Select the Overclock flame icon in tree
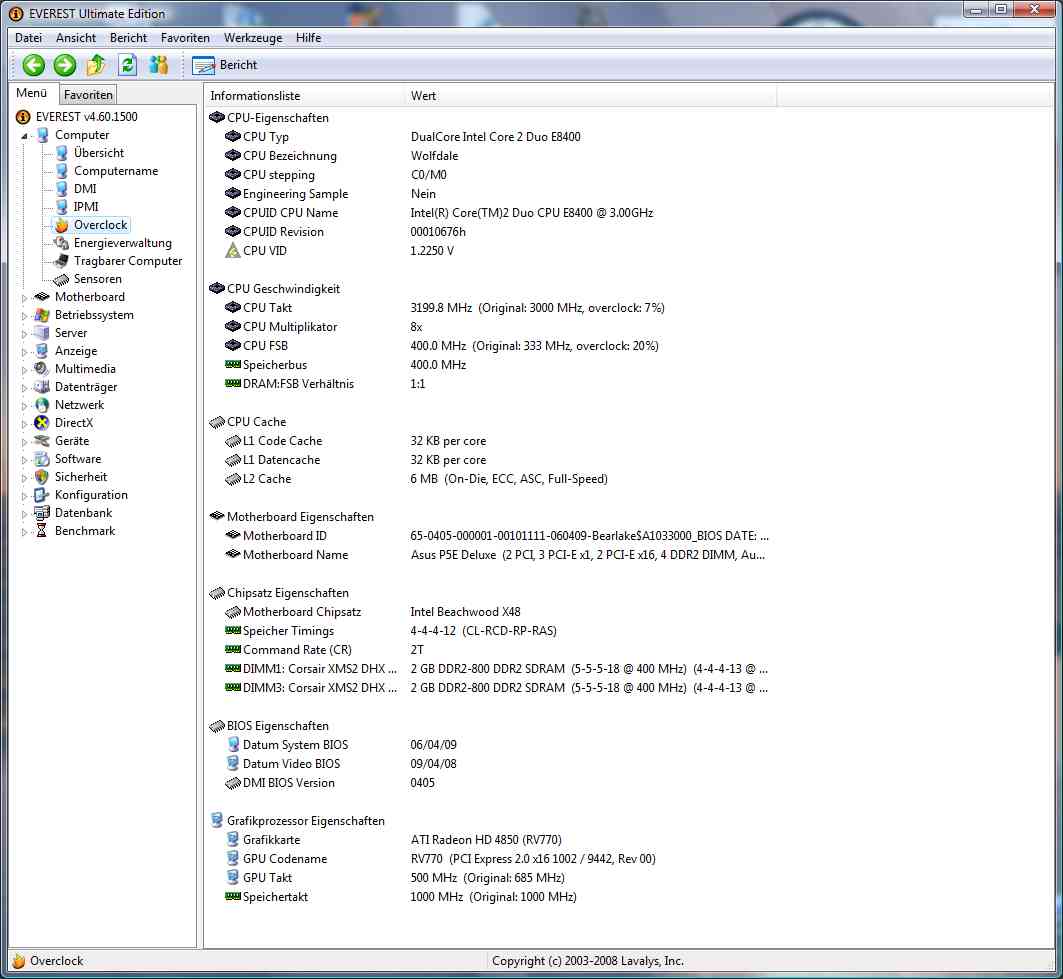This screenshot has height=979, width=1063. pyautogui.click(x=62, y=225)
